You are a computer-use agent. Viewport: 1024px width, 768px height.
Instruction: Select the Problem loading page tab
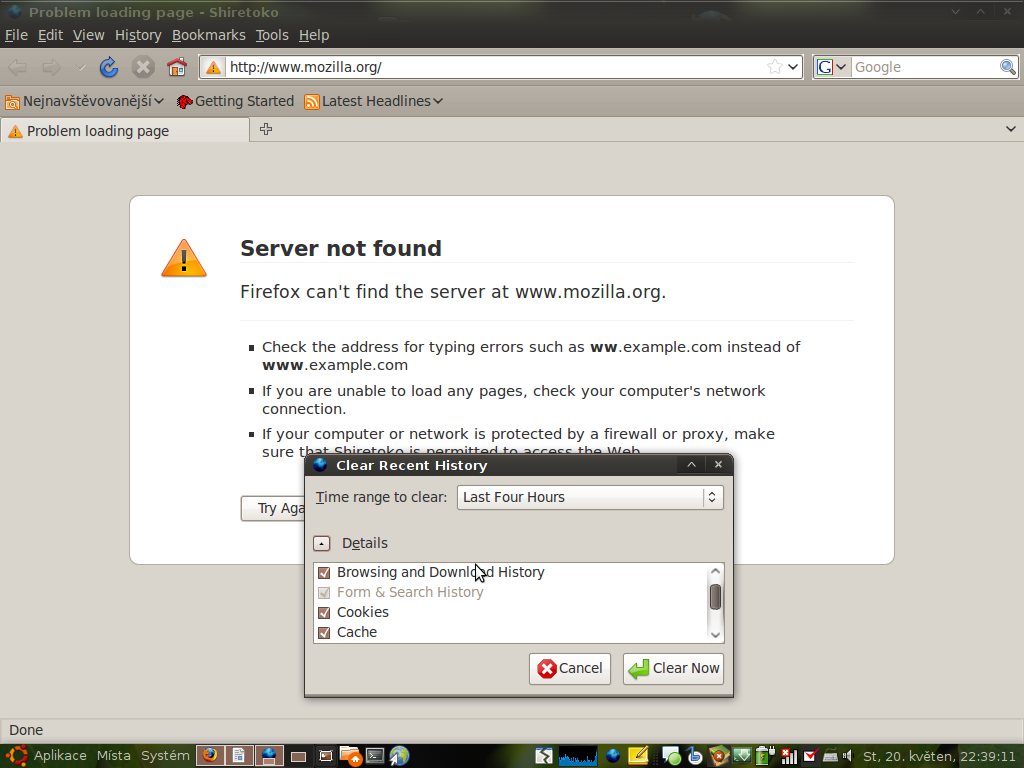click(x=125, y=131)
